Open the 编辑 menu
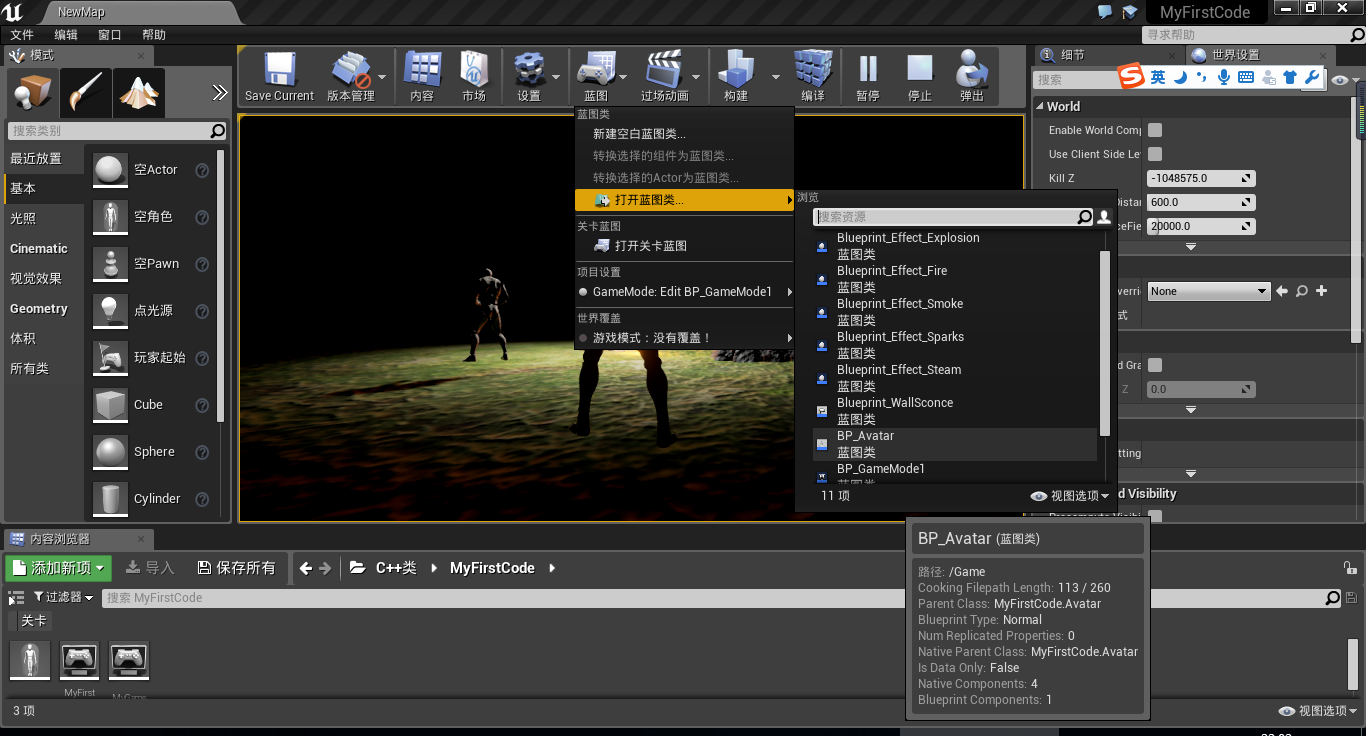 click(66, 35)
